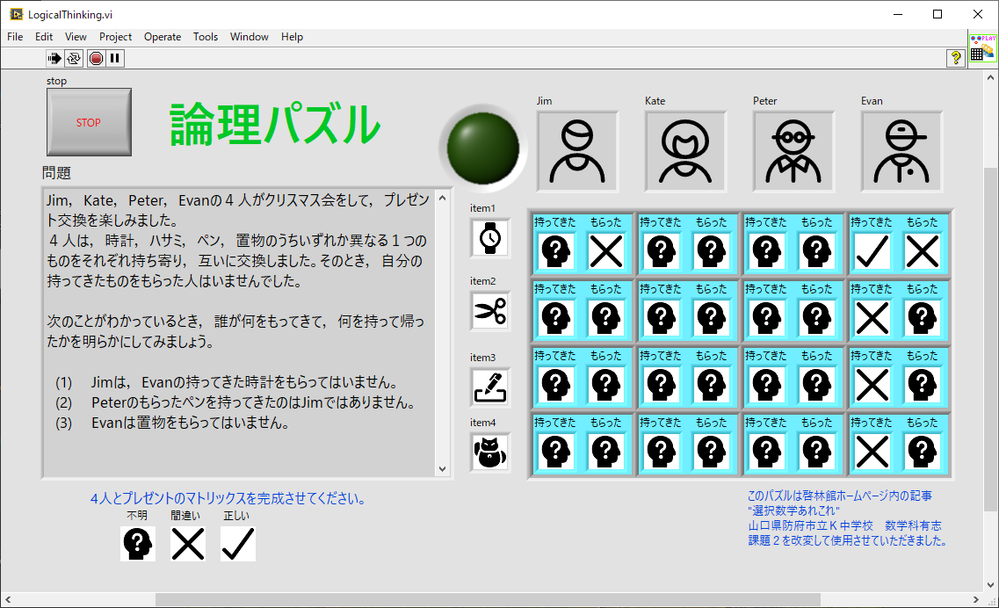This screenshot has height=608, width=999.
Task: Toggle Peter's brought cell for ornament
Action: click(x=766, y=451)
